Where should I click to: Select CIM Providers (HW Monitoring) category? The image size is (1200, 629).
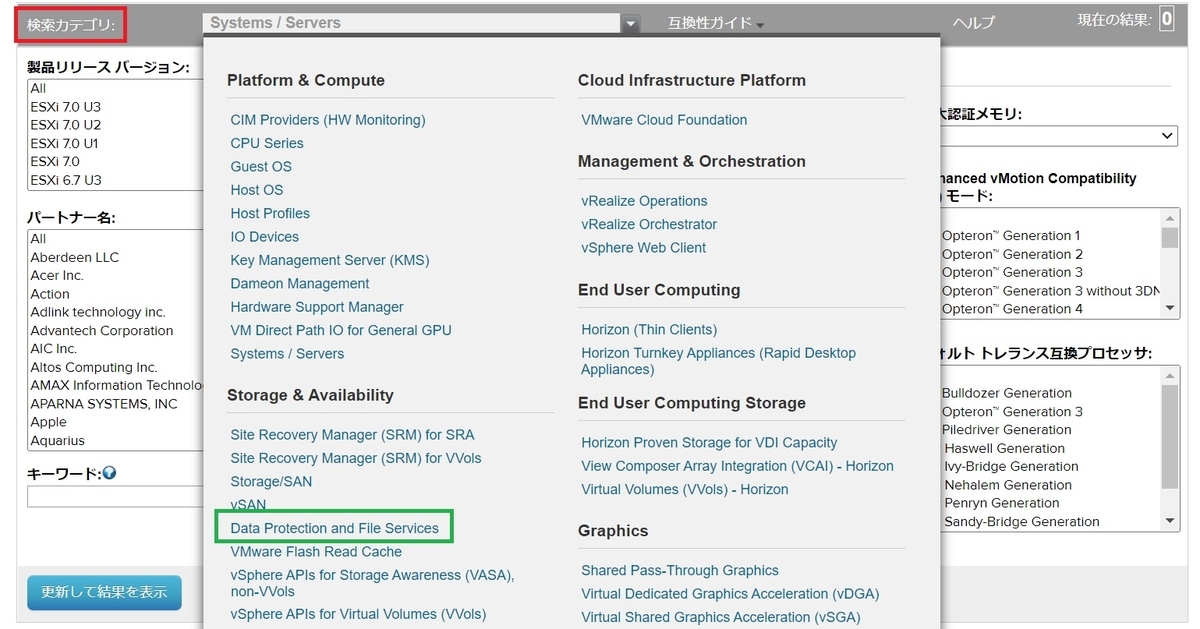pyautogui.click(x=328, y=120)
